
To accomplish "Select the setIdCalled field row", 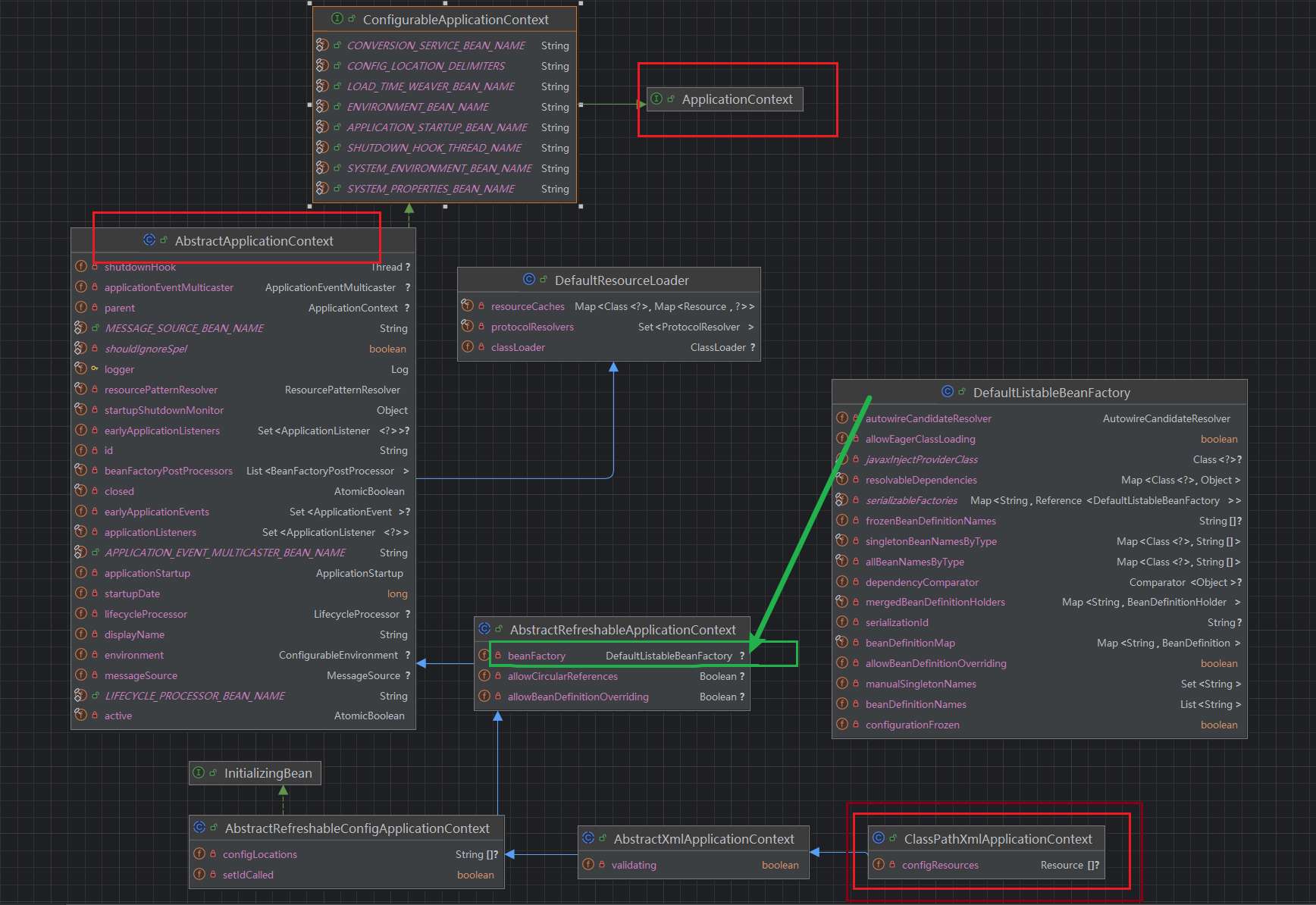I will [248, 875].
